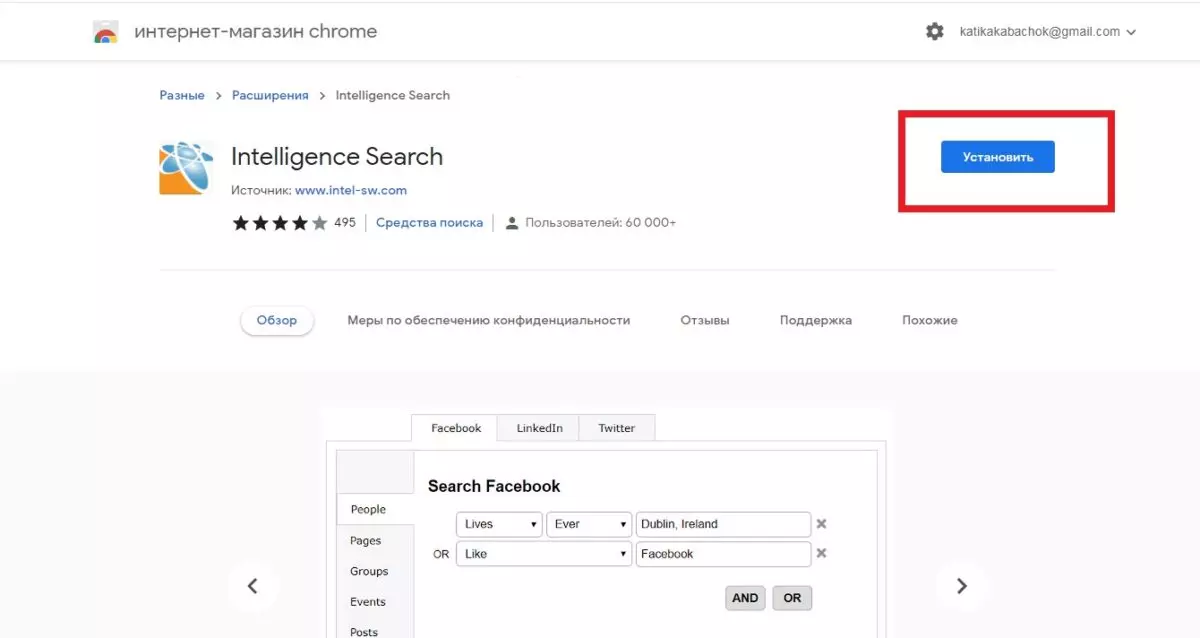Screen dimensions: 1200x638
Task: Go to next screenshot with right arrow
Action: tap(961, 586)
